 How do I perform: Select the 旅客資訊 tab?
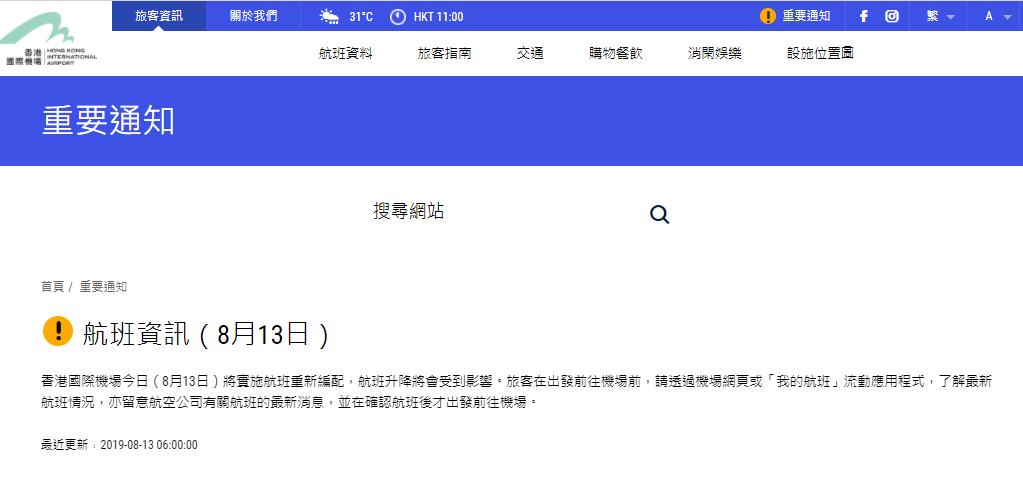pos(159,16)
